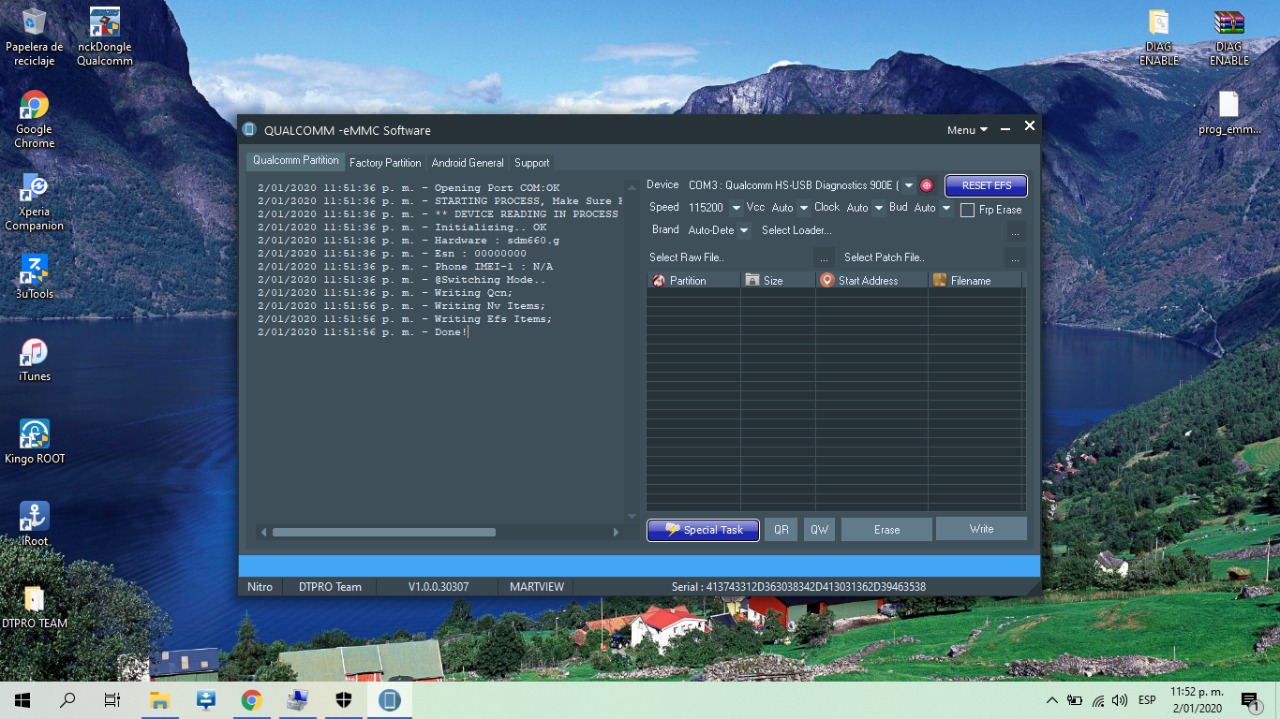Click the Special Task button
Image resolution: width=1280 pixels, height=719 pixels.
coord(703,530)
